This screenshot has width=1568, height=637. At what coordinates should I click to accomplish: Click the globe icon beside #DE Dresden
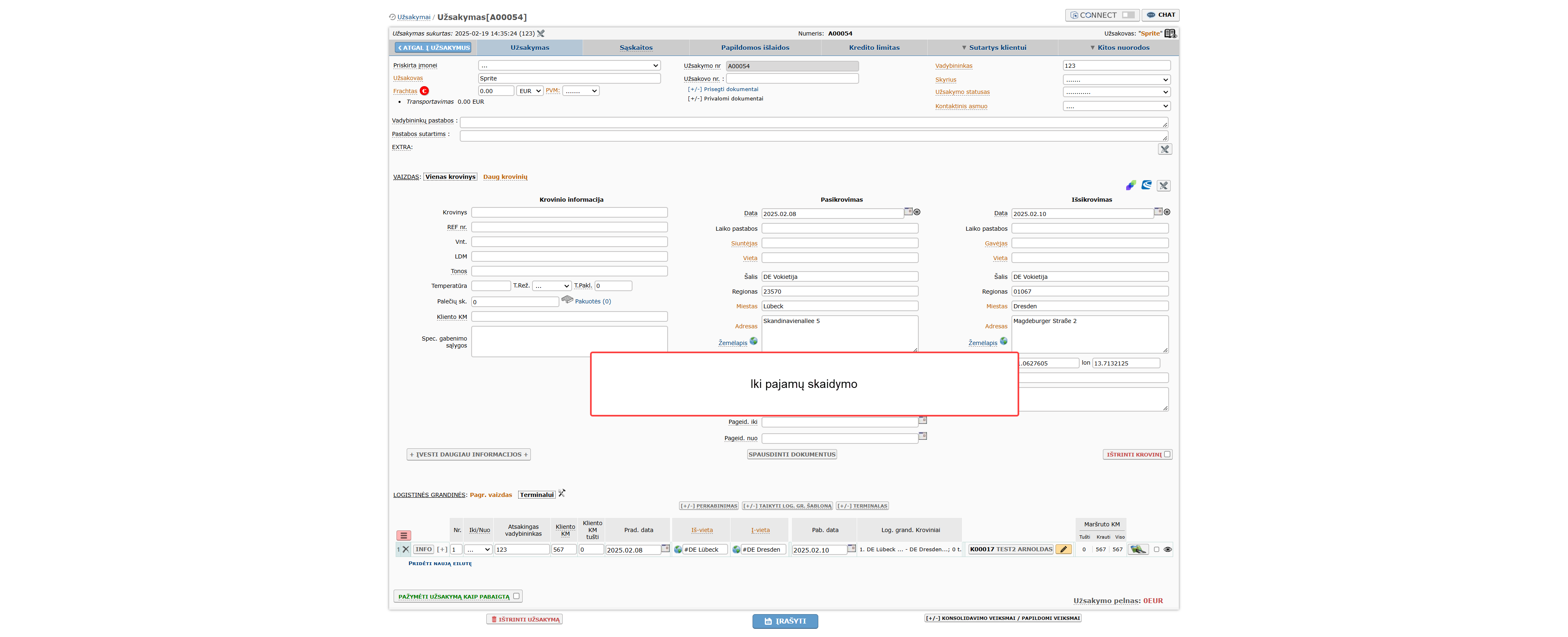pos(737,549)
